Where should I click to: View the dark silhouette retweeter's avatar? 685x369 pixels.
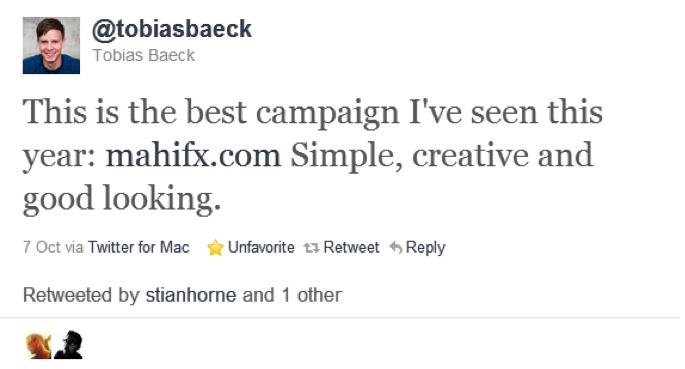tap(69, 345)
